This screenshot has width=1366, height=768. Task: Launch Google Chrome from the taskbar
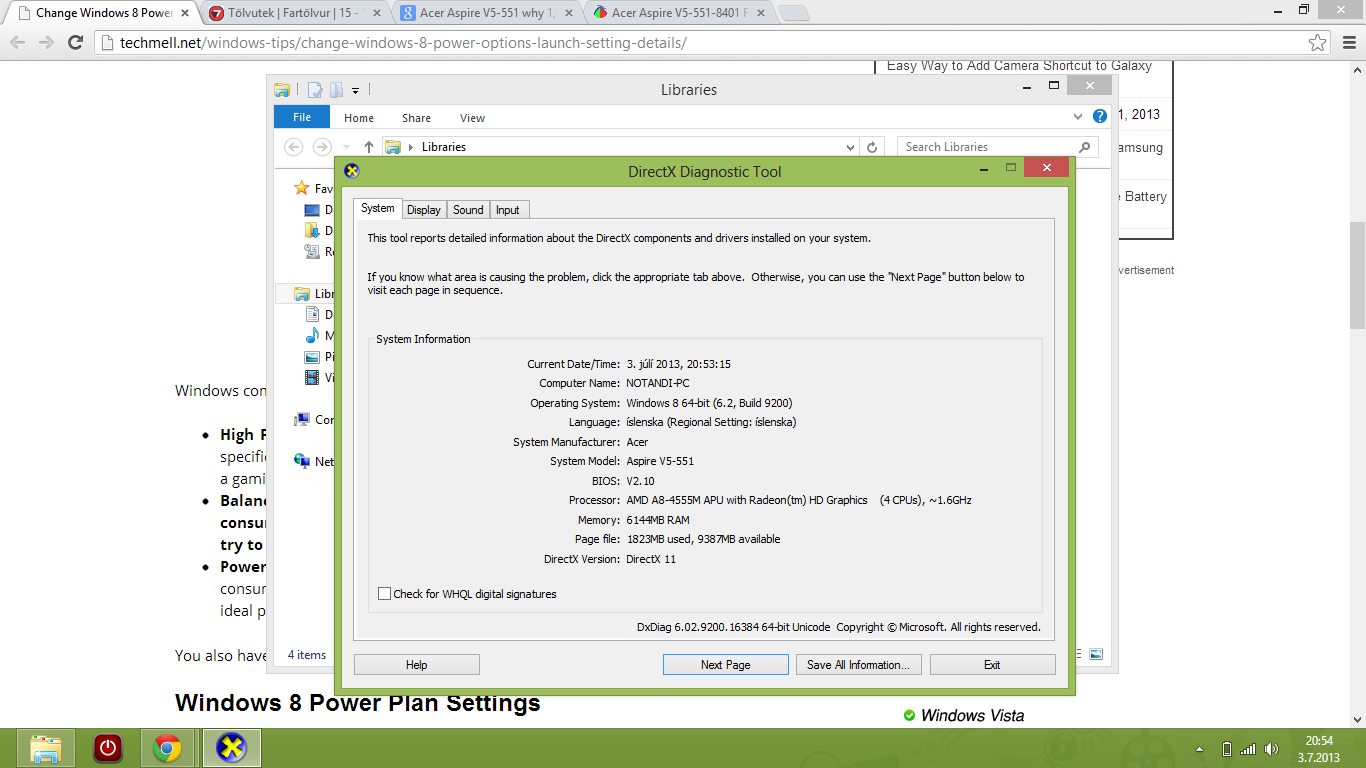point(167,748)
